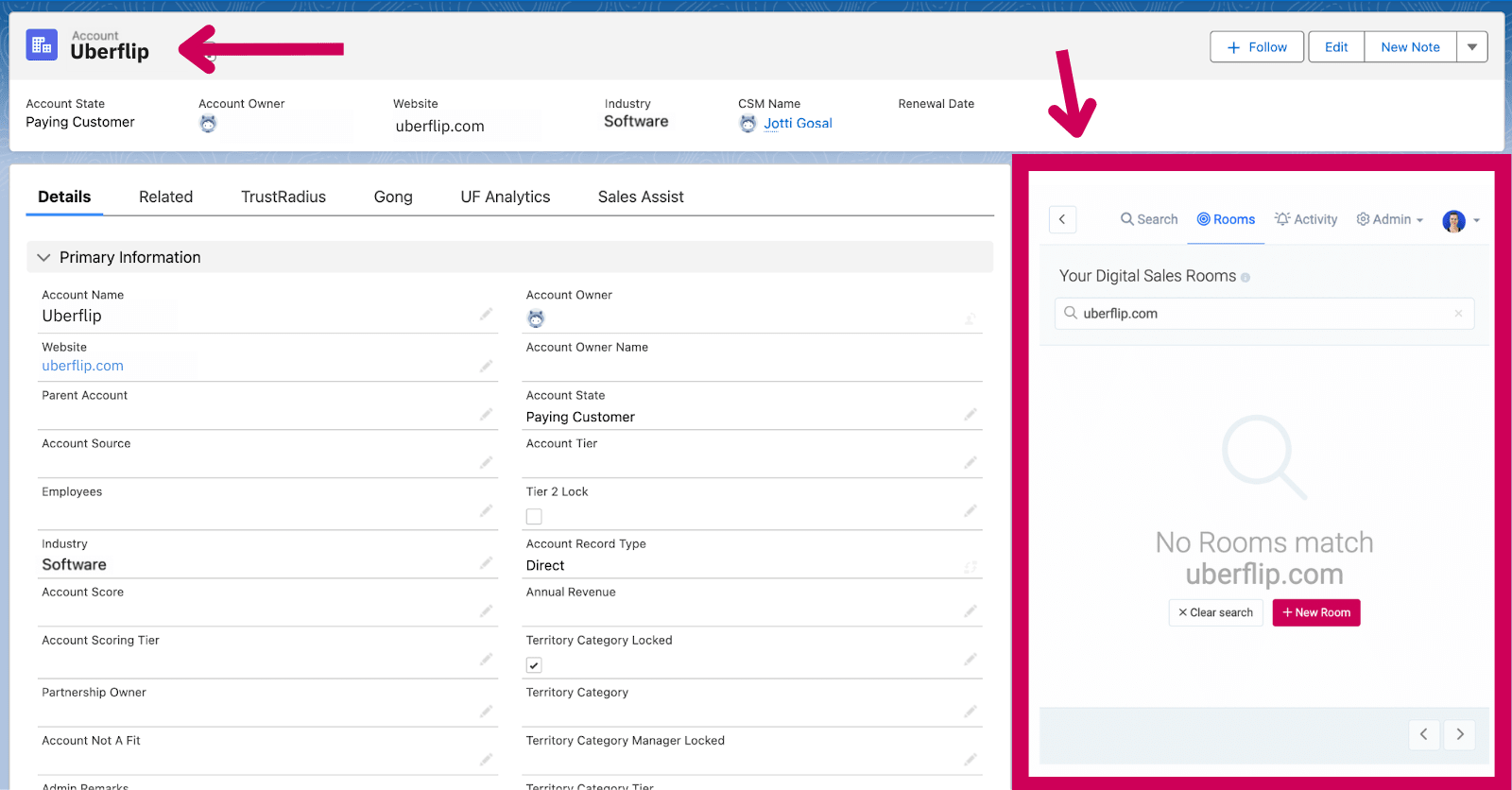Follow the Uberflip account
Viewport: 1512px width, 790px height.
point(1257,47)
